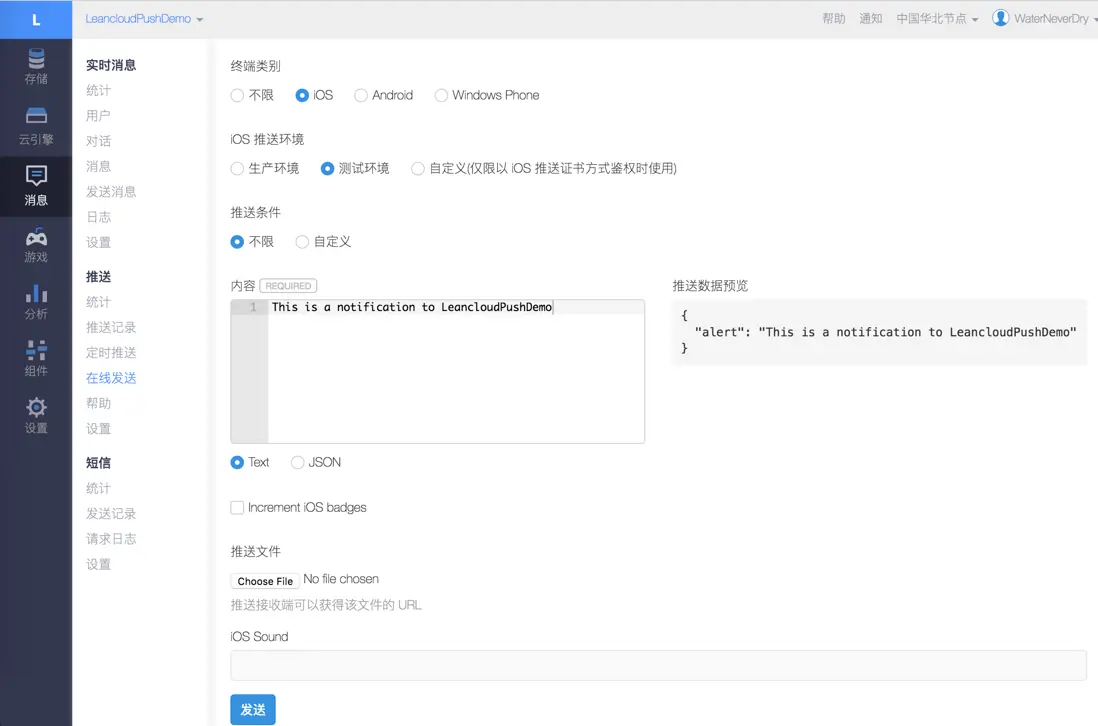Open 消息 under 实时消息 menu
The width and height of the screenshot is (1098, 726).
[x=98, y=166]
